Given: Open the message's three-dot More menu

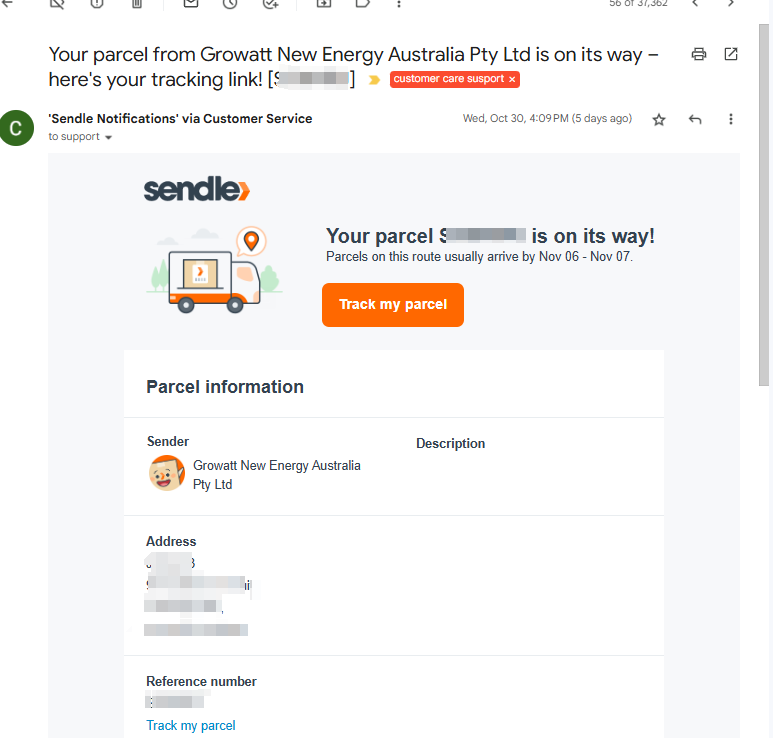Looking at the screenshot, I should [731, 119].
